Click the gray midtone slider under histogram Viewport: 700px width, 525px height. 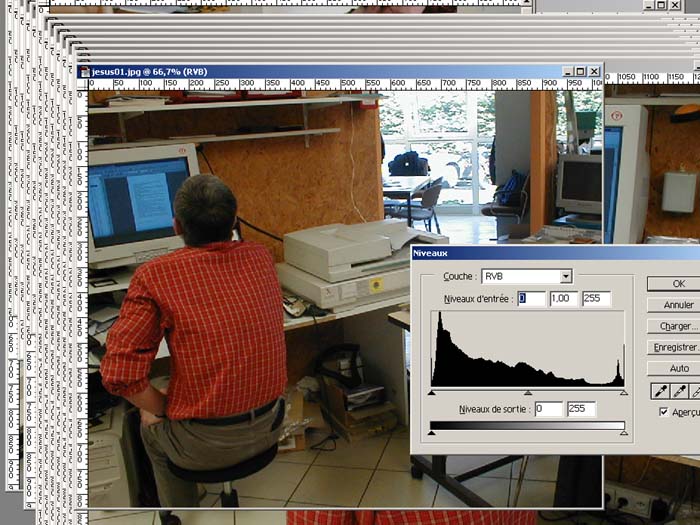[x=528, y=392]
